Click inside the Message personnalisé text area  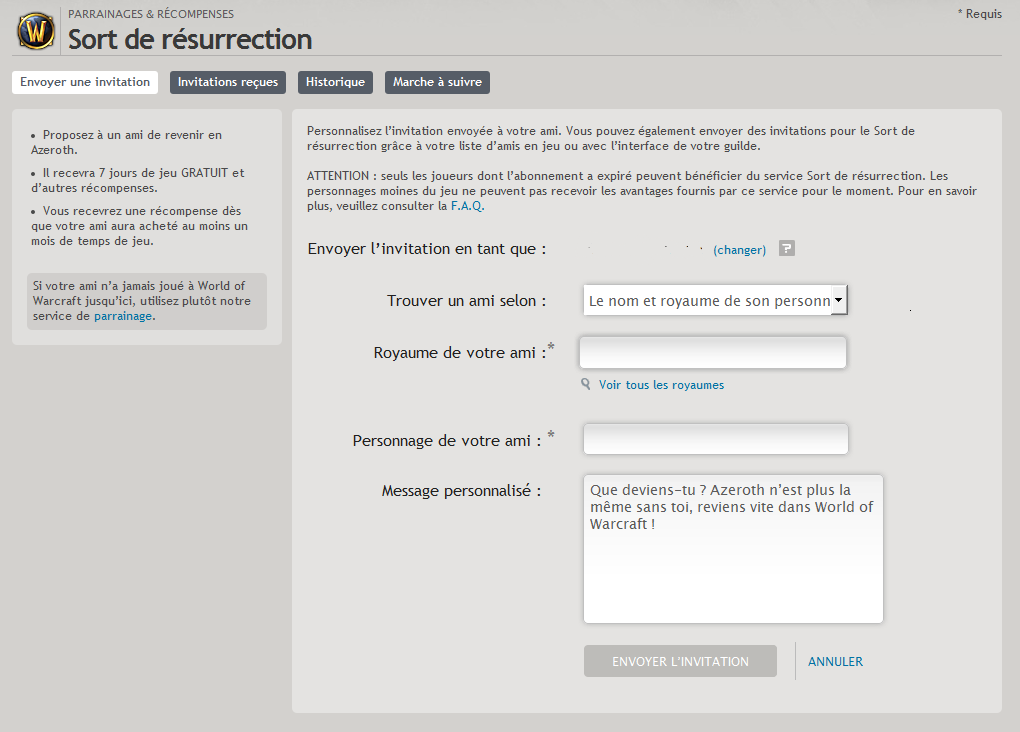coord(733,549)
